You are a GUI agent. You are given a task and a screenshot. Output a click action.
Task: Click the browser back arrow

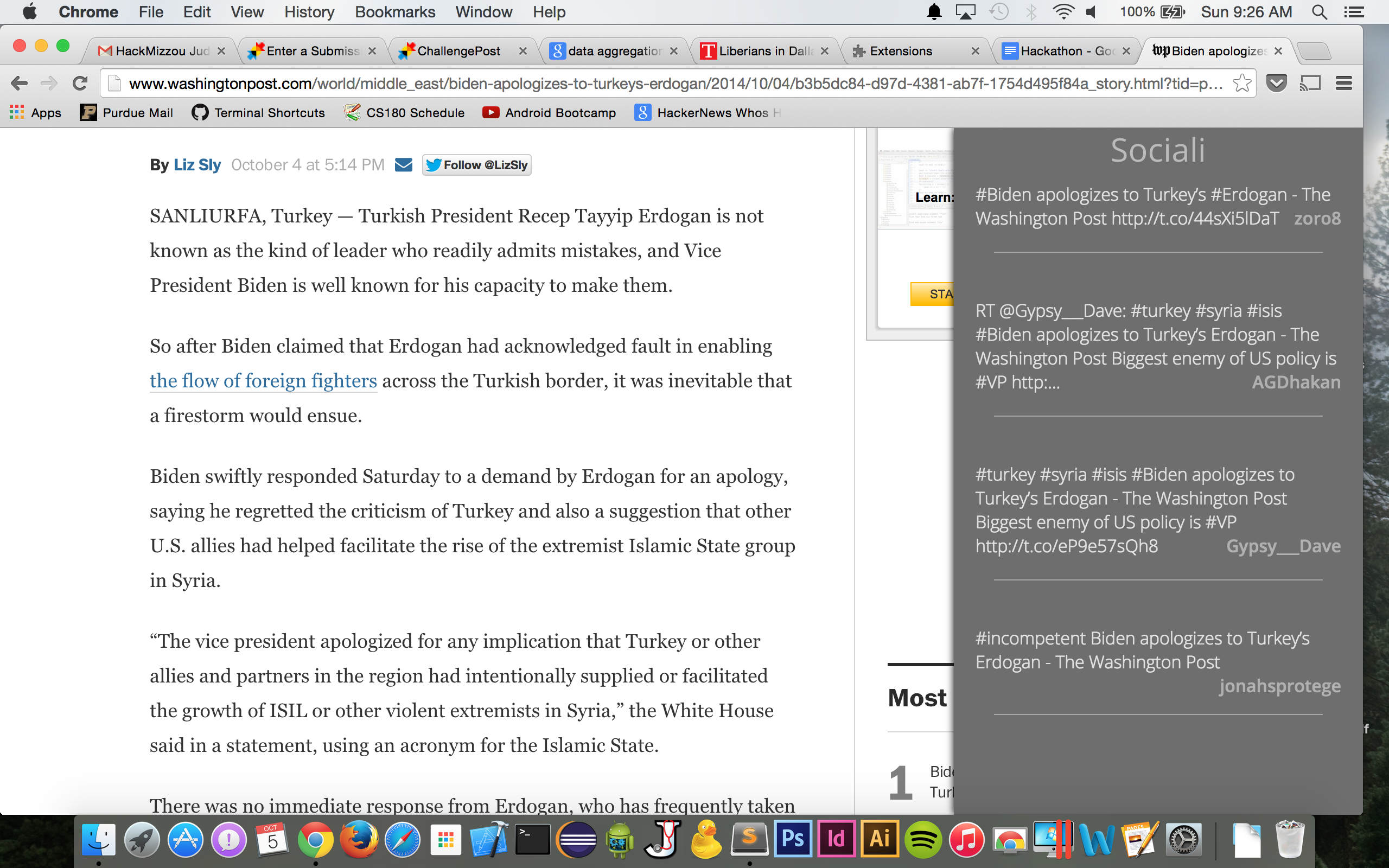(x=19, y=84)
